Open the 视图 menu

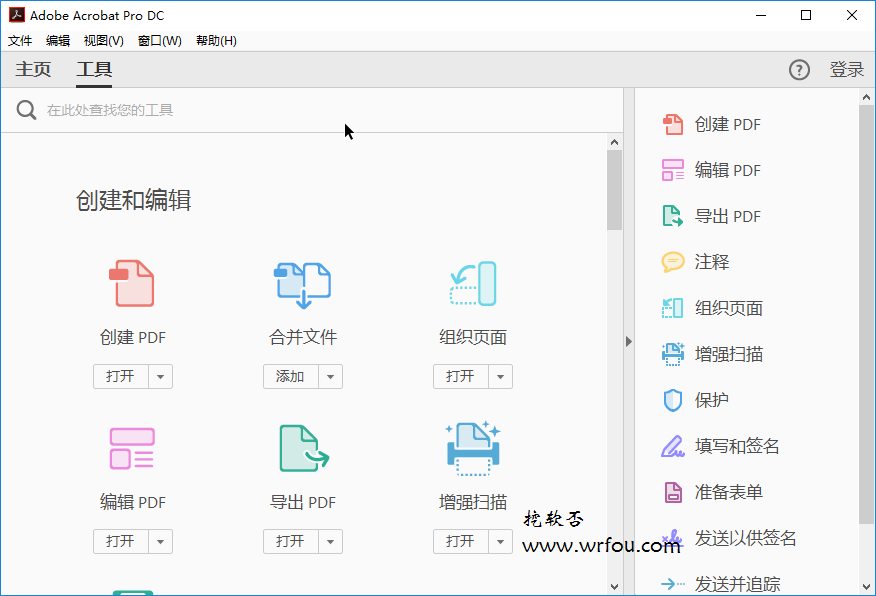pyautogui.click(x=103, y=40)
